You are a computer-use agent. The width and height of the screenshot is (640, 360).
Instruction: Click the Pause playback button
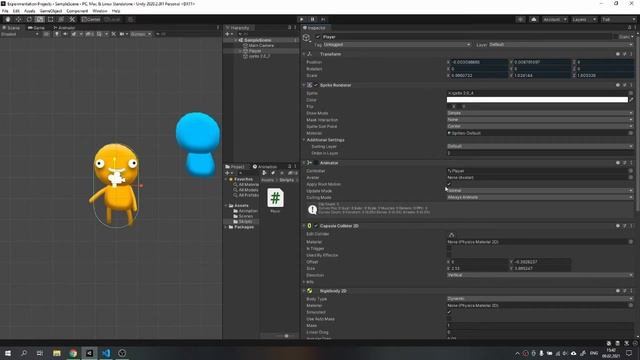[x=313, y=19]
